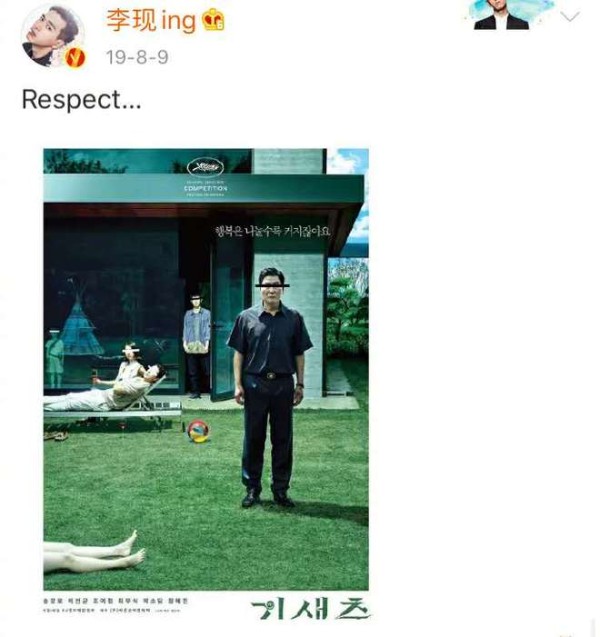Click the person standing in the doorway
This screenshot has height=637, width=600.
coord(197,345)
